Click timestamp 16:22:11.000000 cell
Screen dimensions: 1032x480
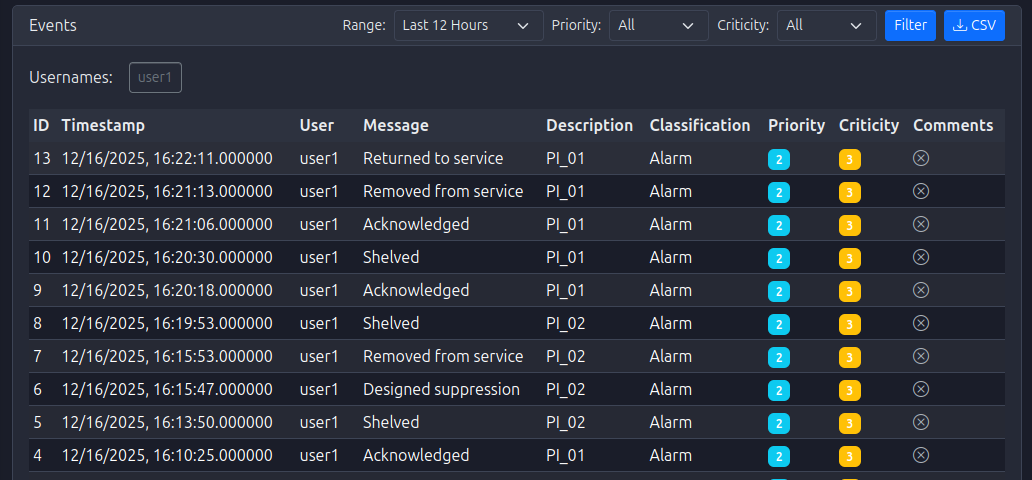[167, 158]
